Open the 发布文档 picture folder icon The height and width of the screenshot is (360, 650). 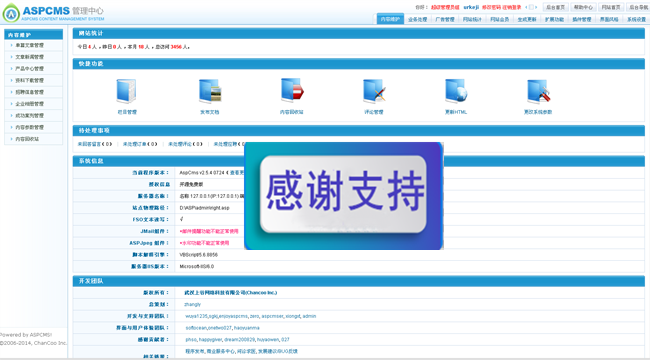(210, 91)
